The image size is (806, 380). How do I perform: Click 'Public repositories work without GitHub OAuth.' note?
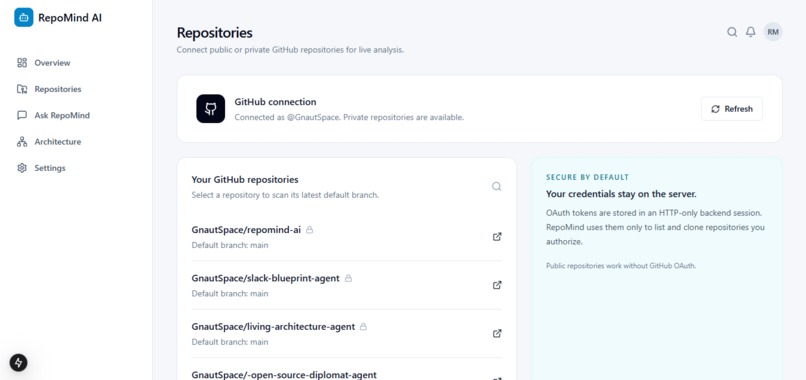pos(620,266)
